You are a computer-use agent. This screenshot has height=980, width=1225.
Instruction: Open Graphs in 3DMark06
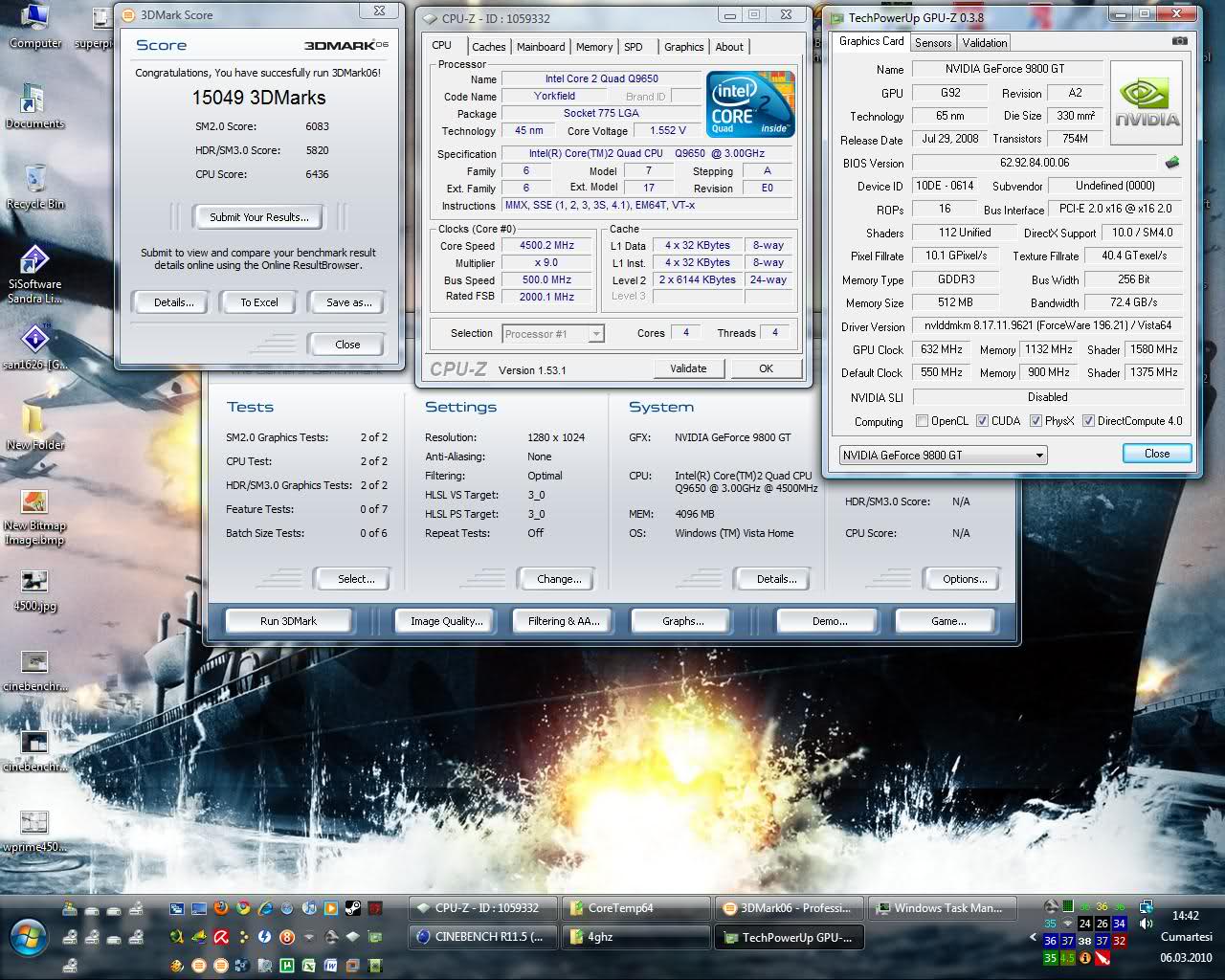click(682, 621)
